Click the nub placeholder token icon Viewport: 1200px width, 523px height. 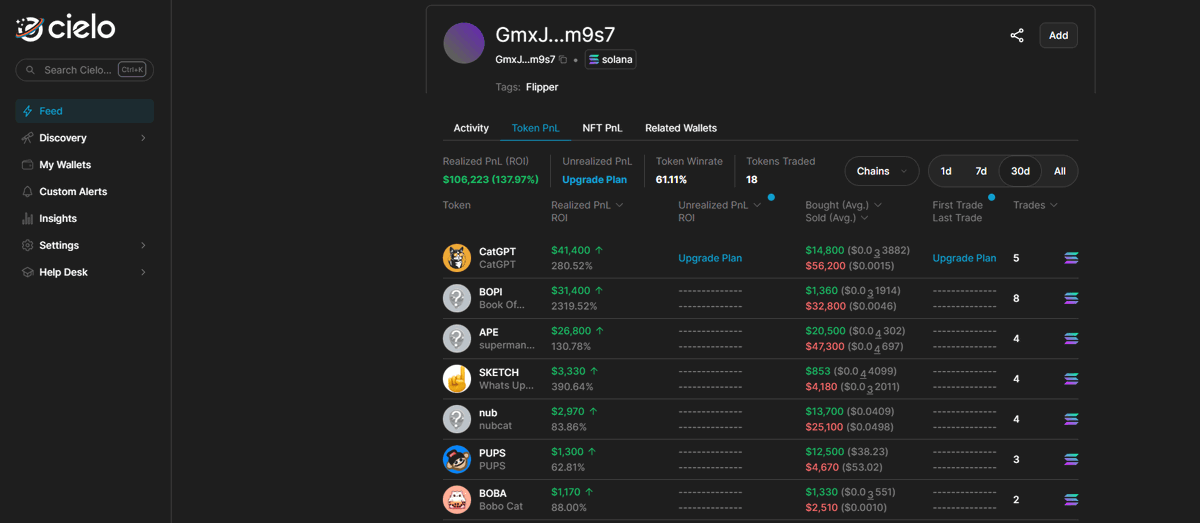457,419
